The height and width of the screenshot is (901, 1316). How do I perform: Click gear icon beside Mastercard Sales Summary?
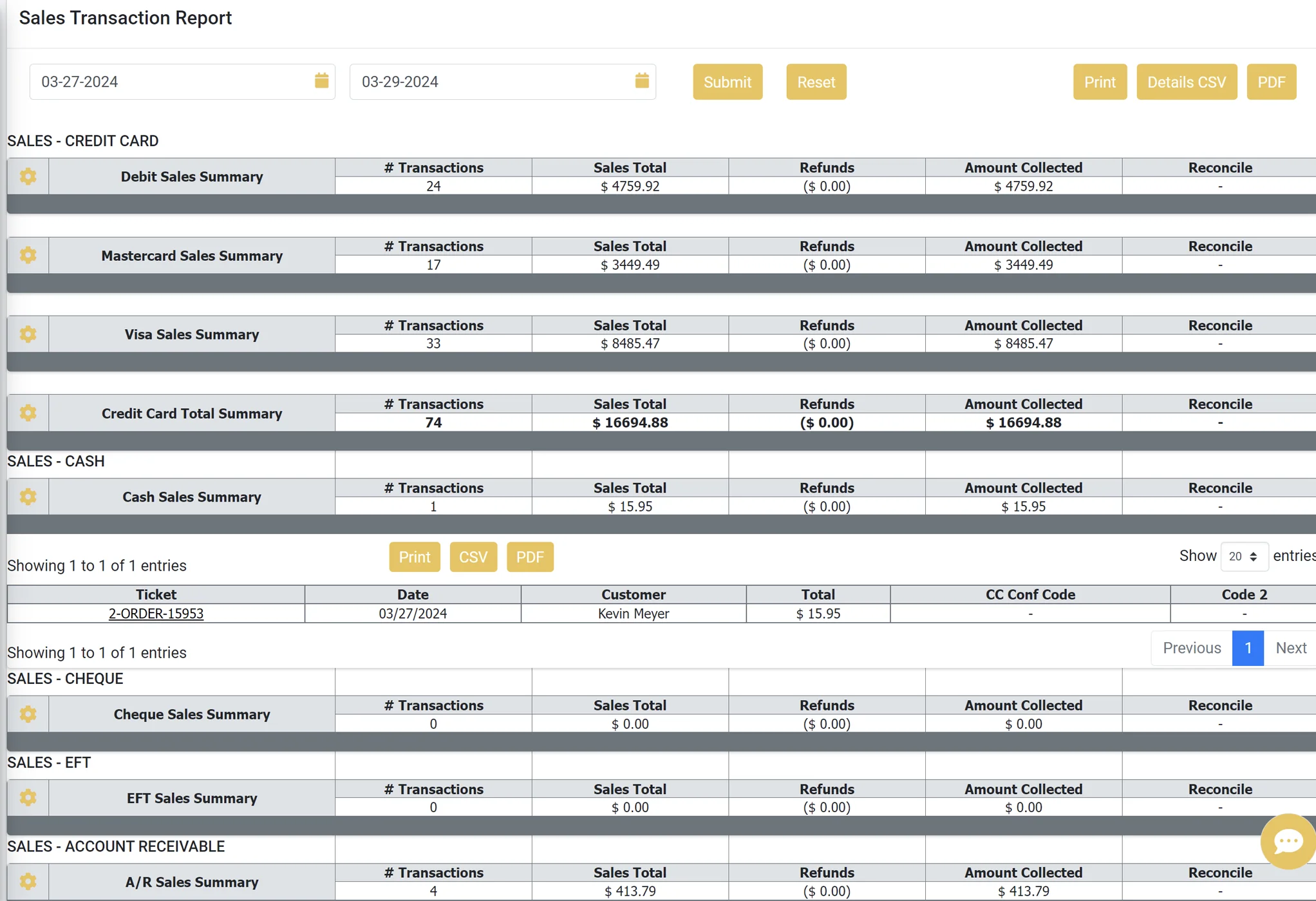28,256
